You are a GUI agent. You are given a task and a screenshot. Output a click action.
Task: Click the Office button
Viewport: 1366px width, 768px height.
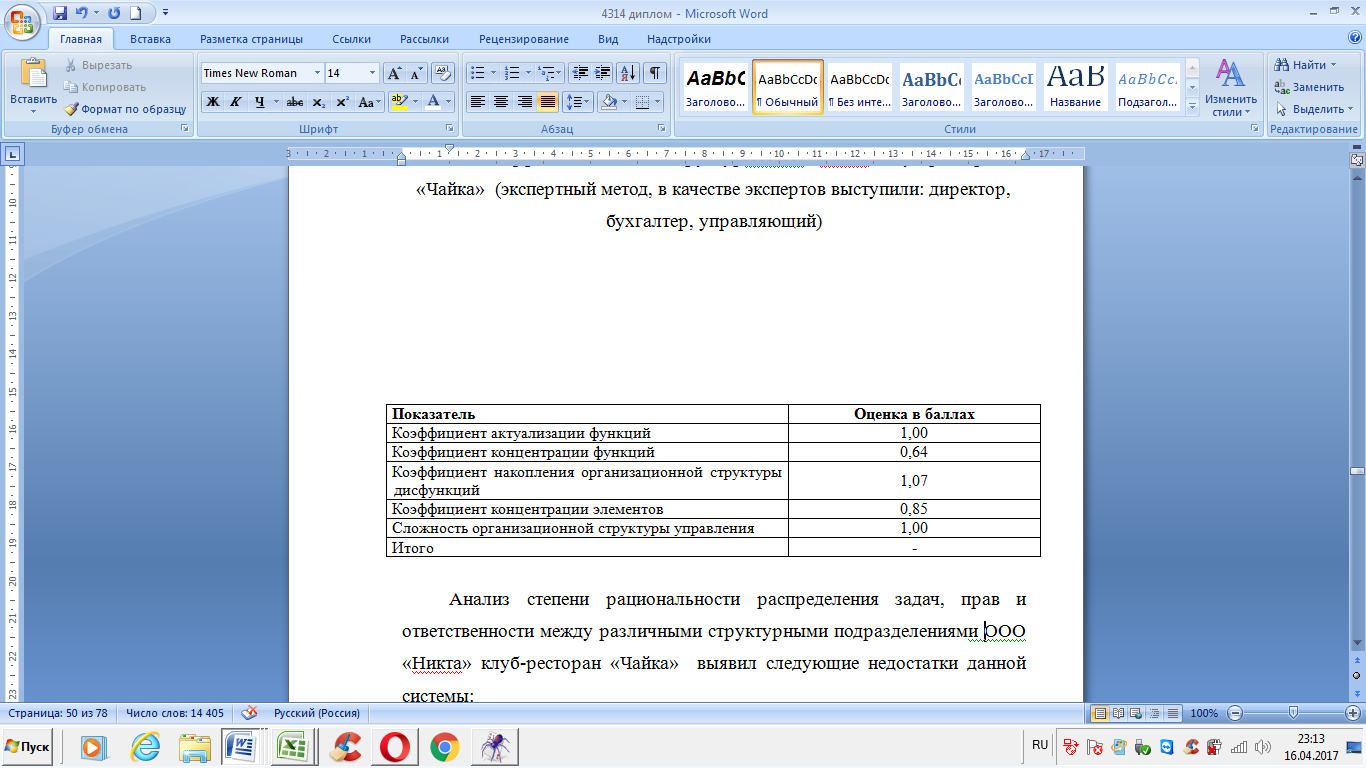23,20
